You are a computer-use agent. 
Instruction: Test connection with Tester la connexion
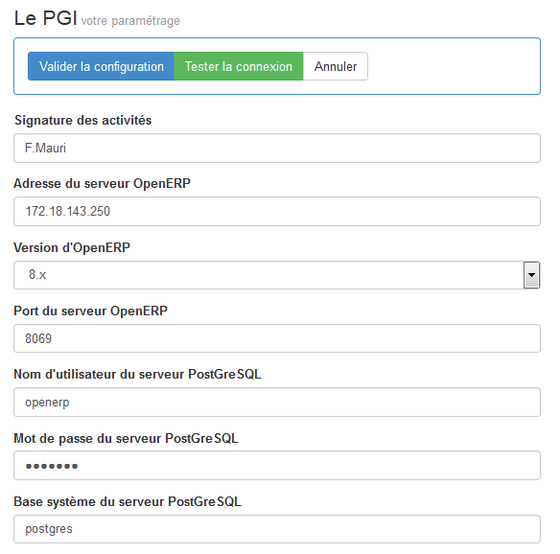[239, 66]
